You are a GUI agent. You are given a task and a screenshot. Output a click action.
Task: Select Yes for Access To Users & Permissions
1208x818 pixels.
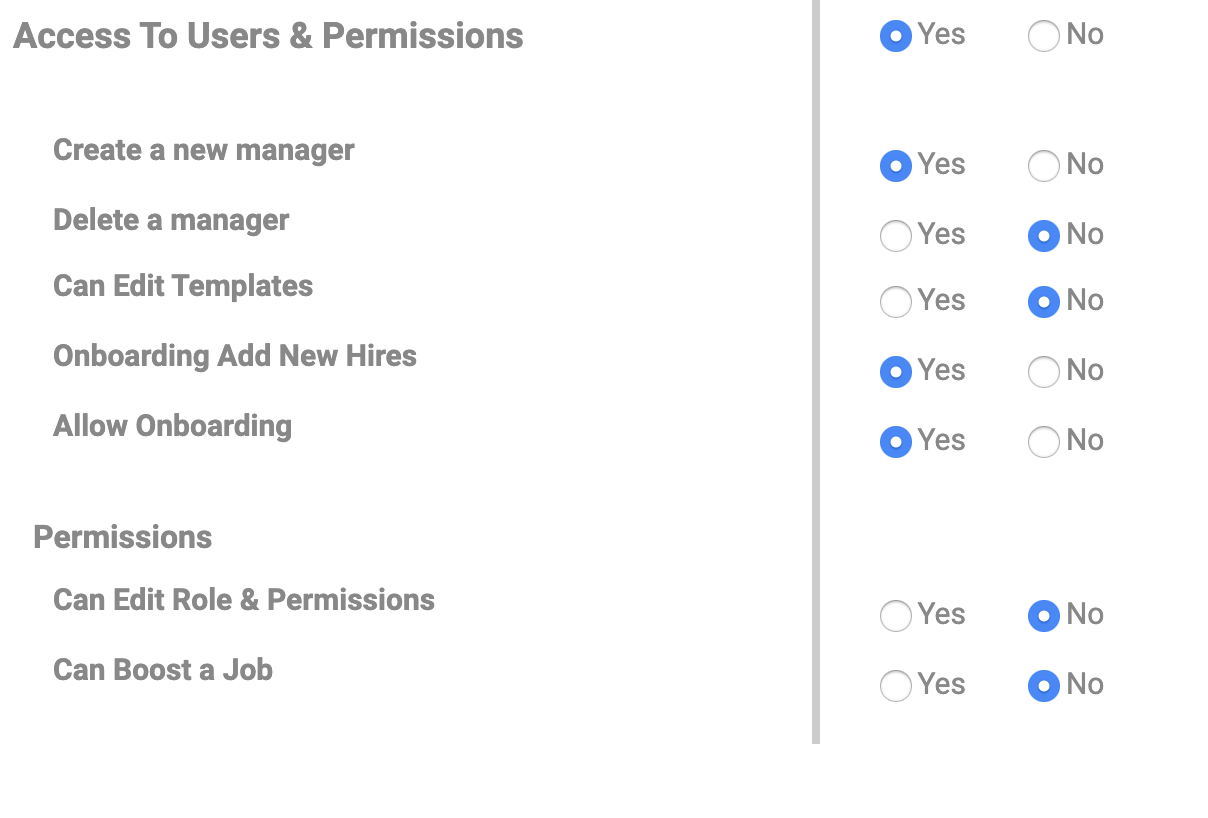(x=896, y=37)
